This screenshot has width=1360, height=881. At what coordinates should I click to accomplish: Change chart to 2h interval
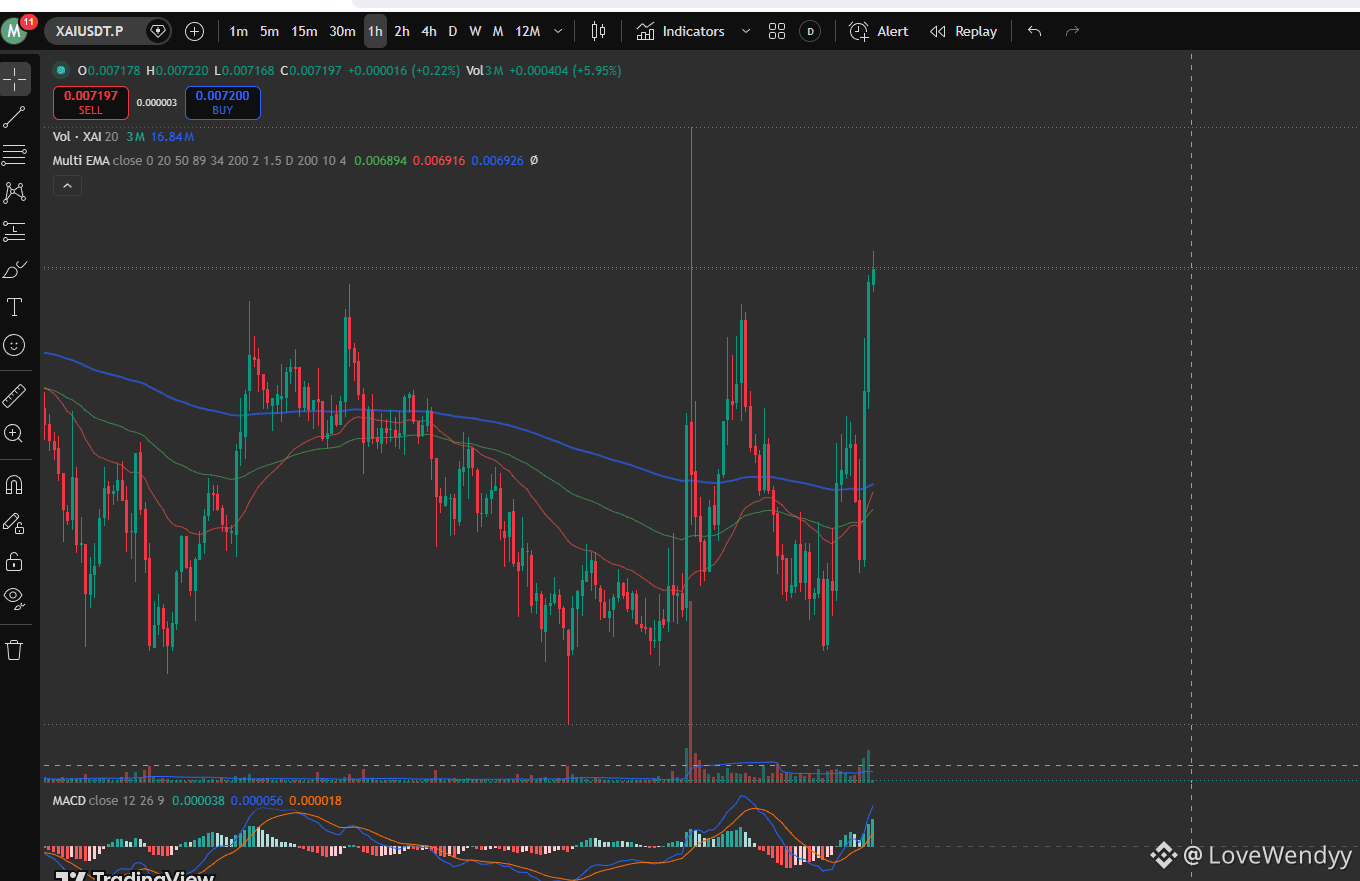pyautogui.click(x=402, y=31)
